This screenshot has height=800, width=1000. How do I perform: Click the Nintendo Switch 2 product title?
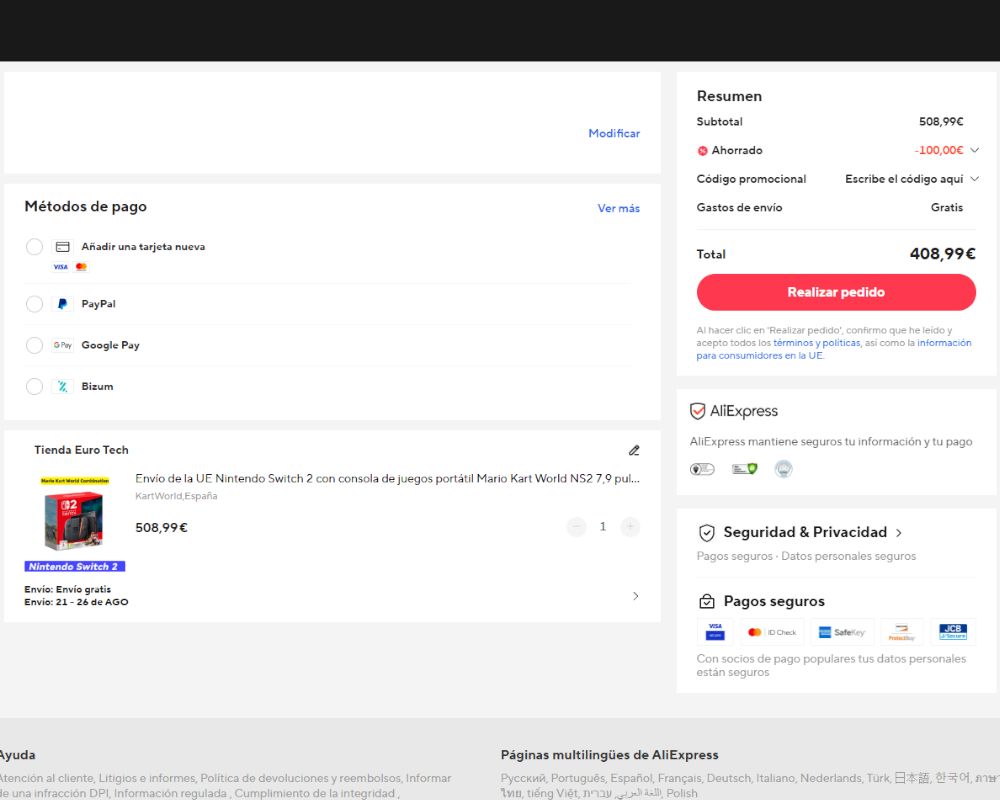[387, 478]
